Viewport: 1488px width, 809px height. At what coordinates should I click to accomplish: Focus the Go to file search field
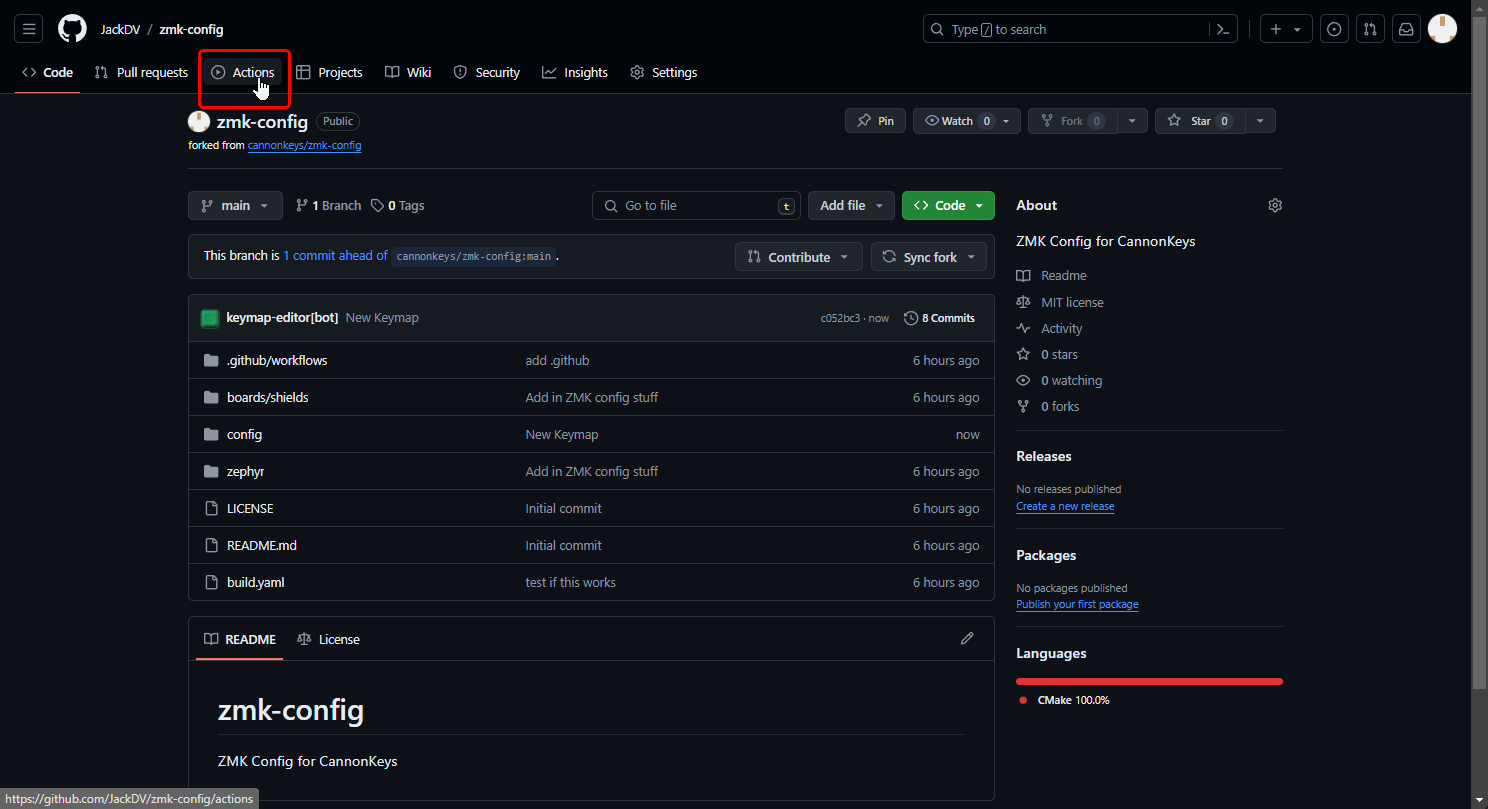tap(696, 205)
